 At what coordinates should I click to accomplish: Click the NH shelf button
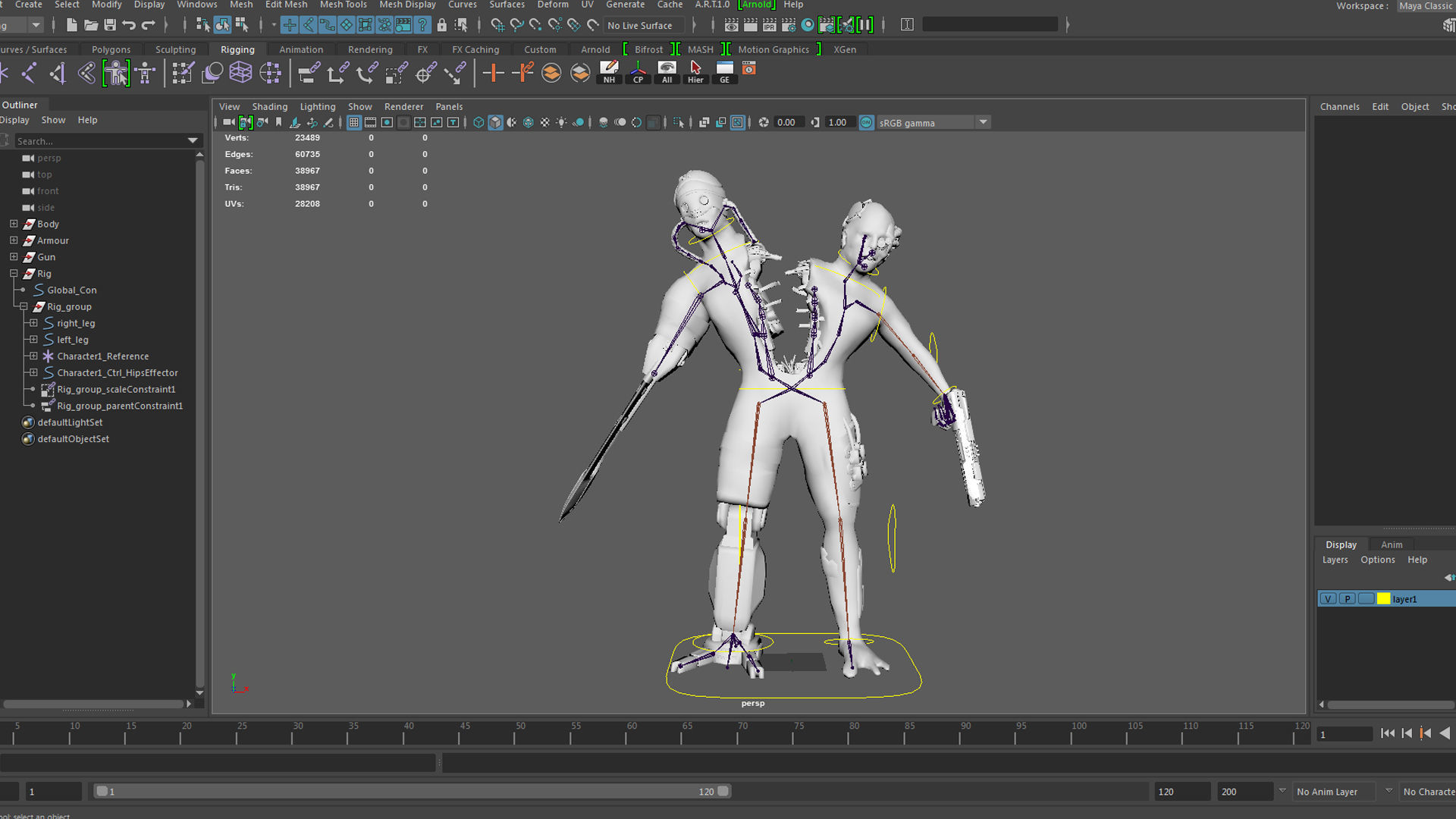click(609, 73)
